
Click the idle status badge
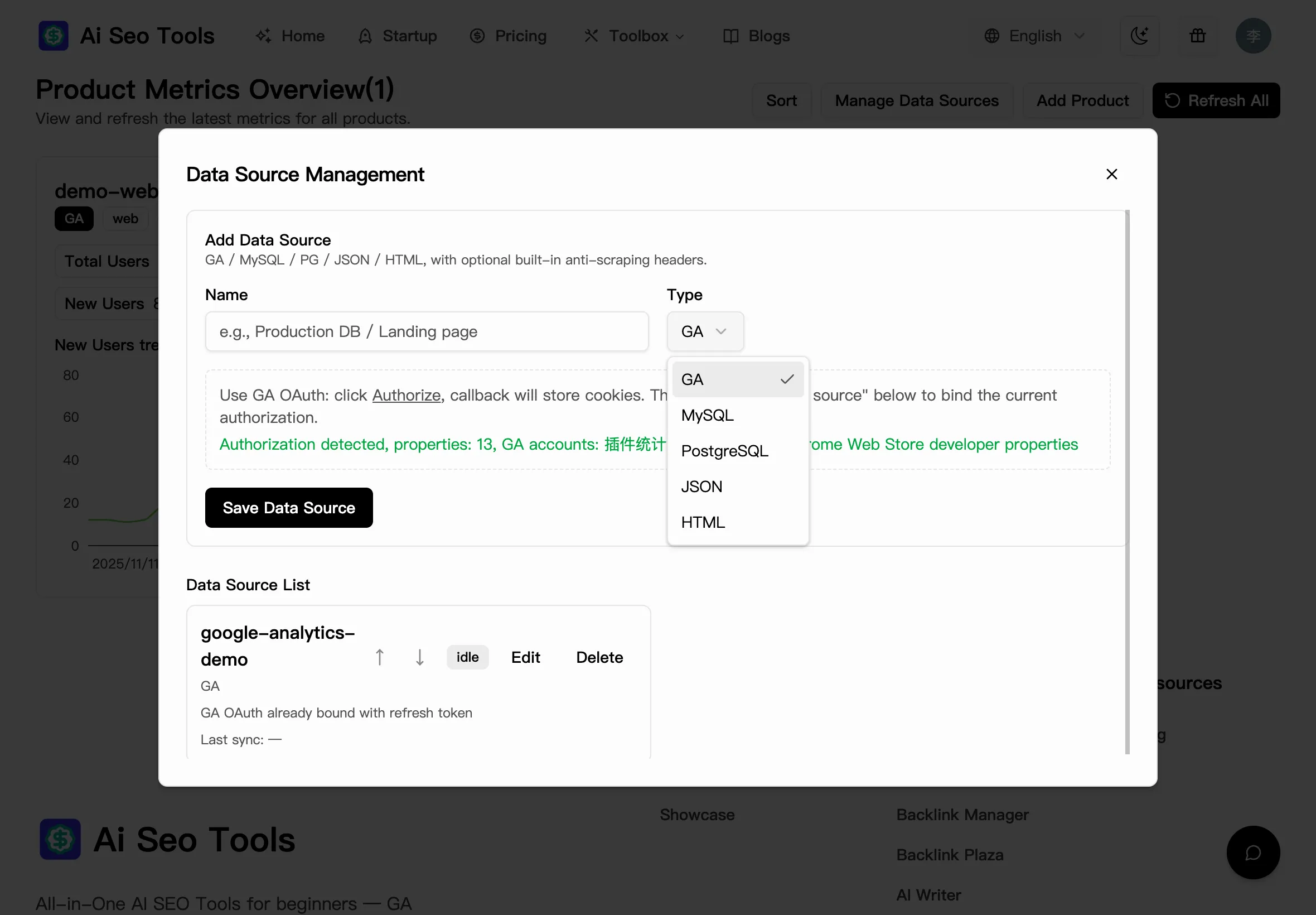(x=467, y=657)
